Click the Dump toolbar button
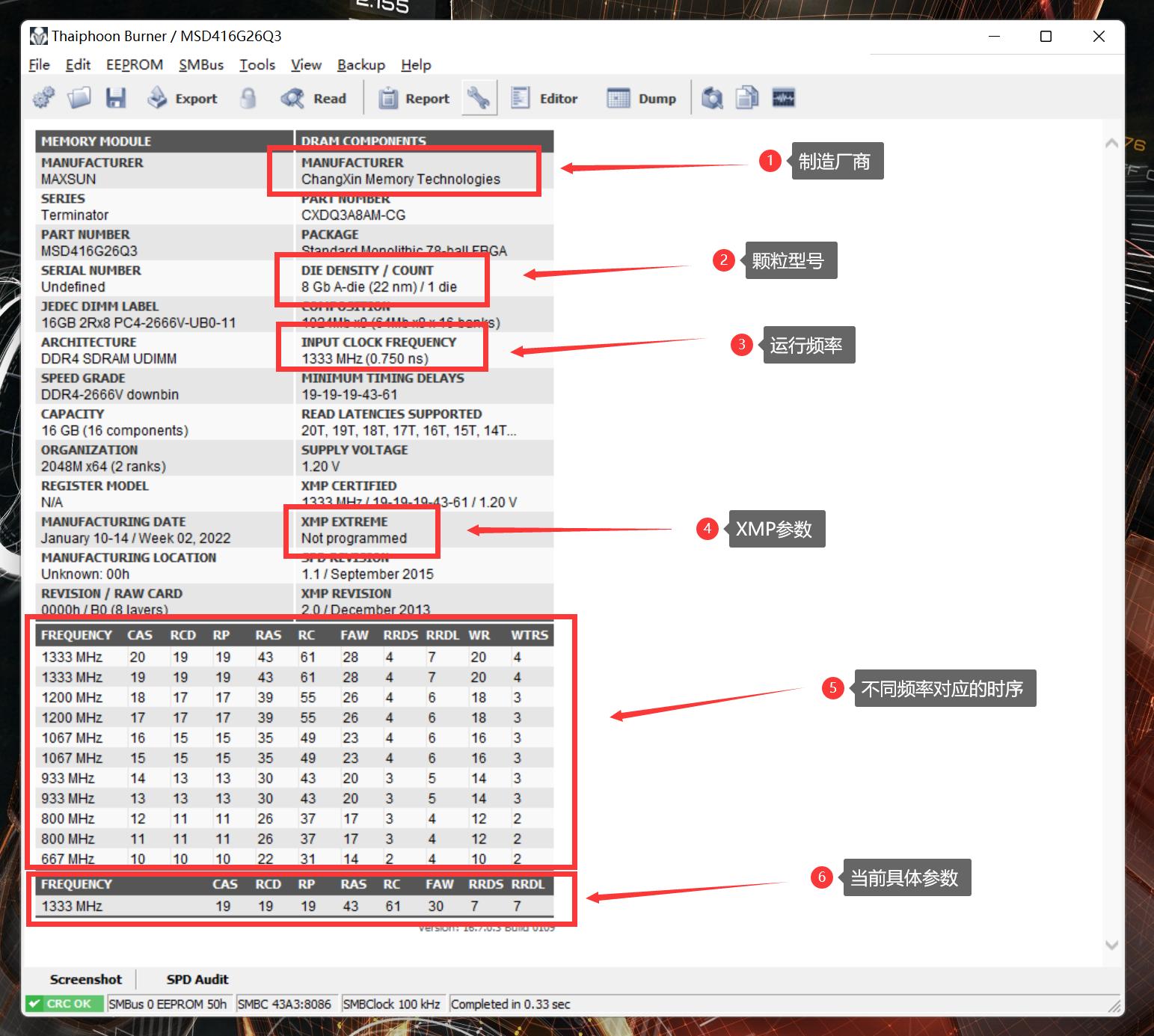Viewport: 1154px width, 1036px height. 642,98
